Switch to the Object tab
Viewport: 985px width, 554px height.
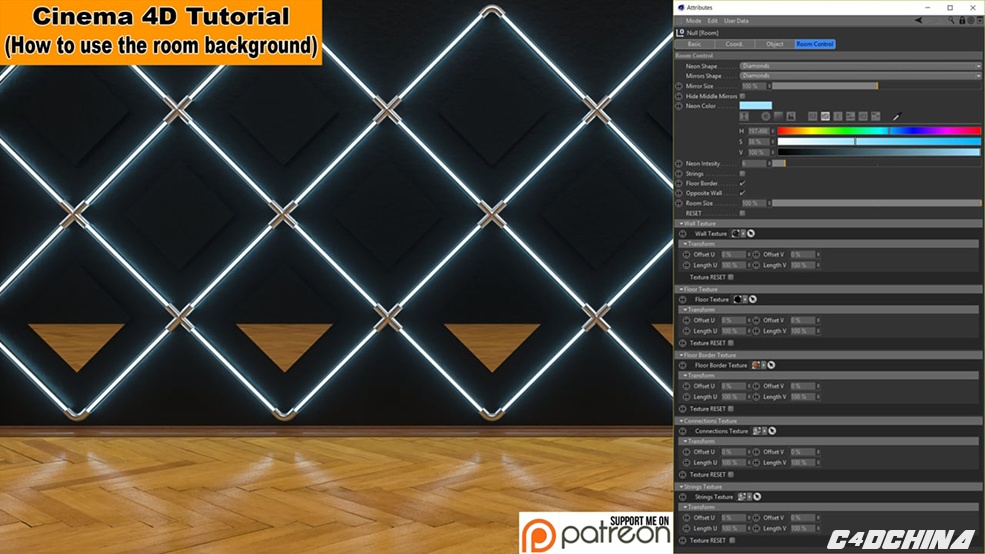coord(775,44)
